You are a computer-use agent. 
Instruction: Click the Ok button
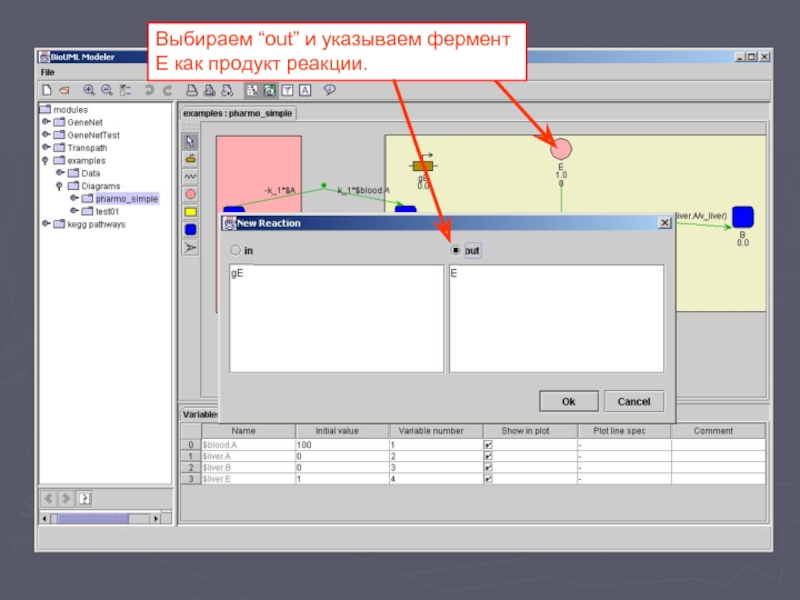[x=568, y=402]
